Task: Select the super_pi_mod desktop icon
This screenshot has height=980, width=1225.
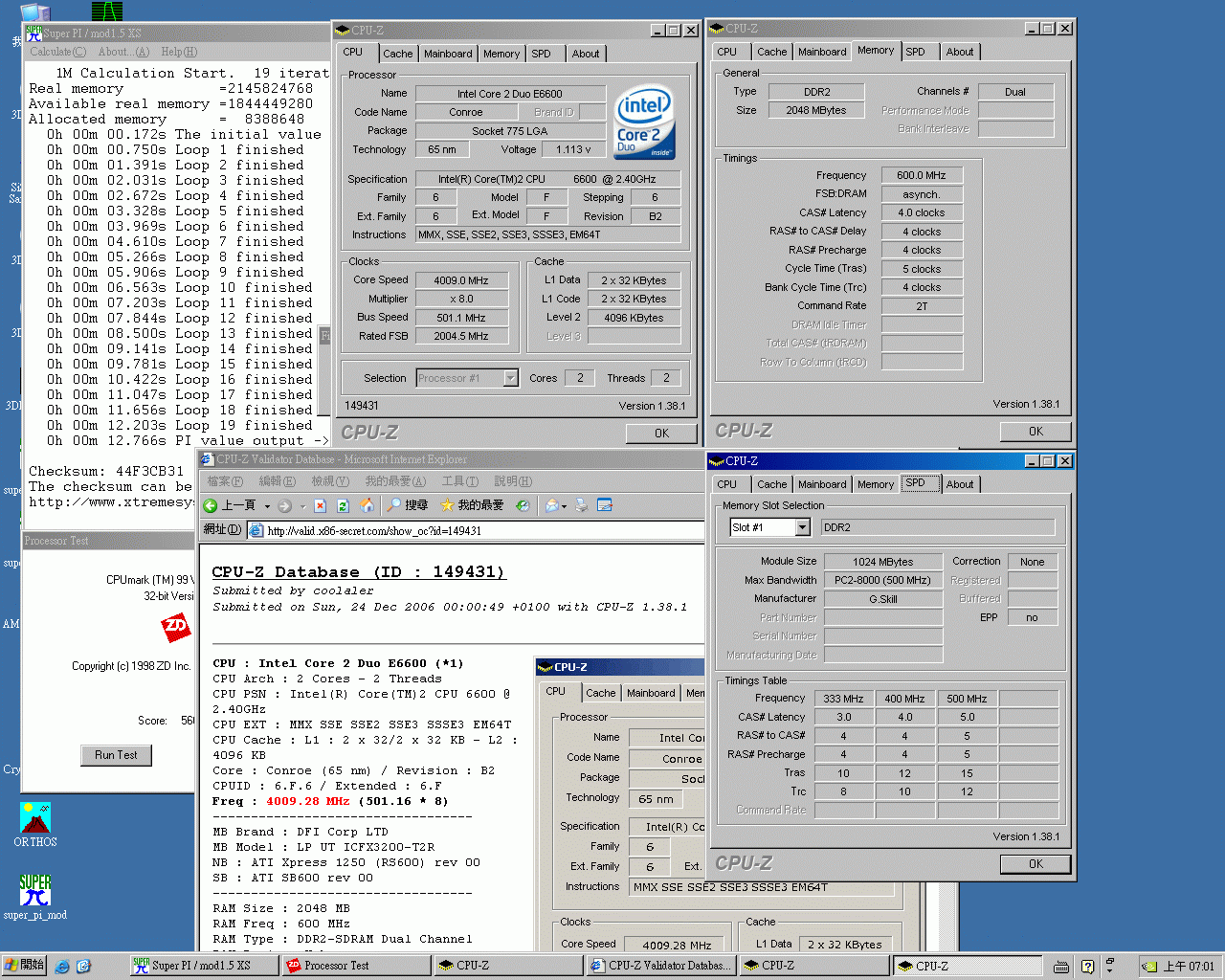Action: 35,898
